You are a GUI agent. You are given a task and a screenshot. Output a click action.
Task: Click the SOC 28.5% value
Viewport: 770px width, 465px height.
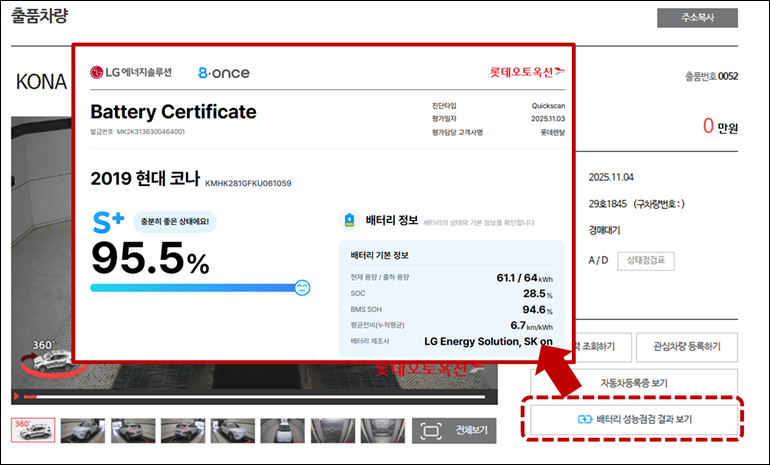[x=538, y=294]
